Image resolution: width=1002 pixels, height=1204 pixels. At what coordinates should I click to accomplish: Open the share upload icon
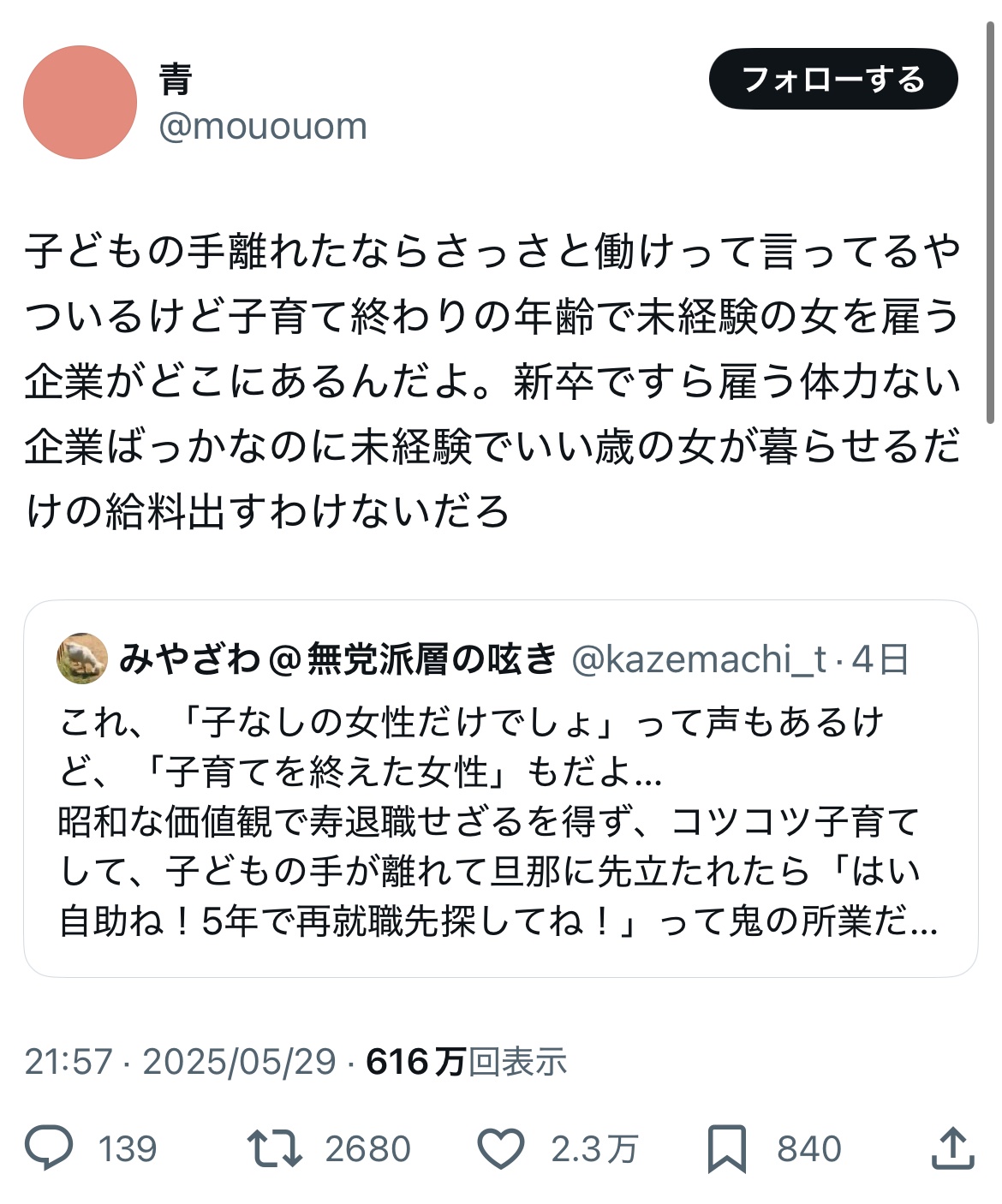952,1148
